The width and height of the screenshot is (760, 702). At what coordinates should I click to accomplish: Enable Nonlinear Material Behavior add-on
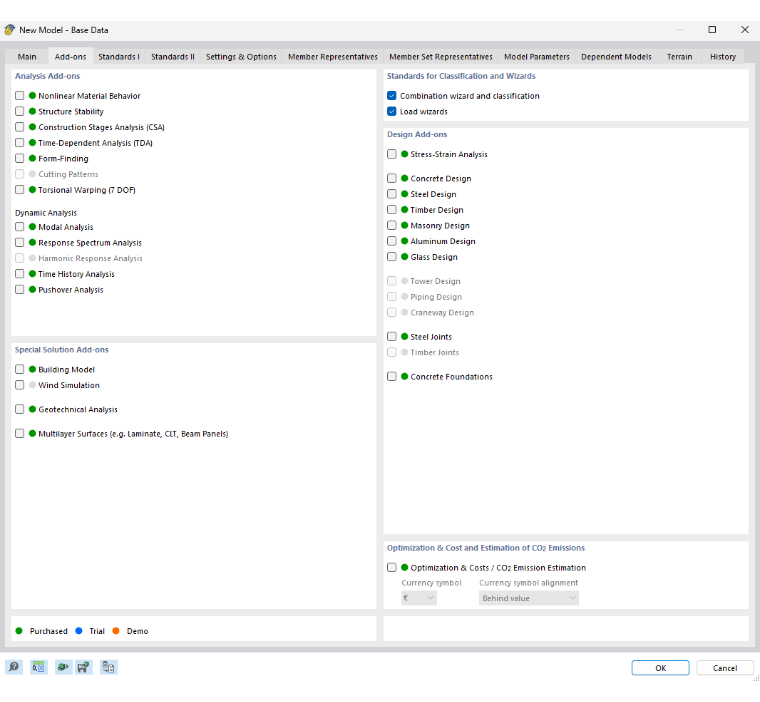19,96
